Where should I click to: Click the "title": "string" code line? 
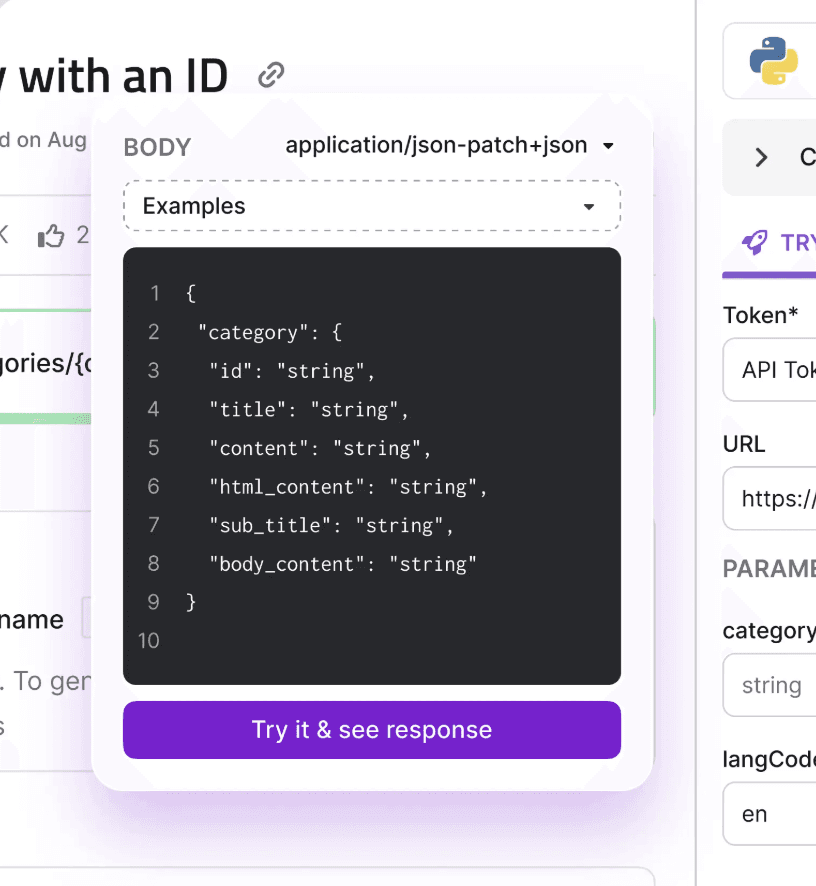(309, 410)
